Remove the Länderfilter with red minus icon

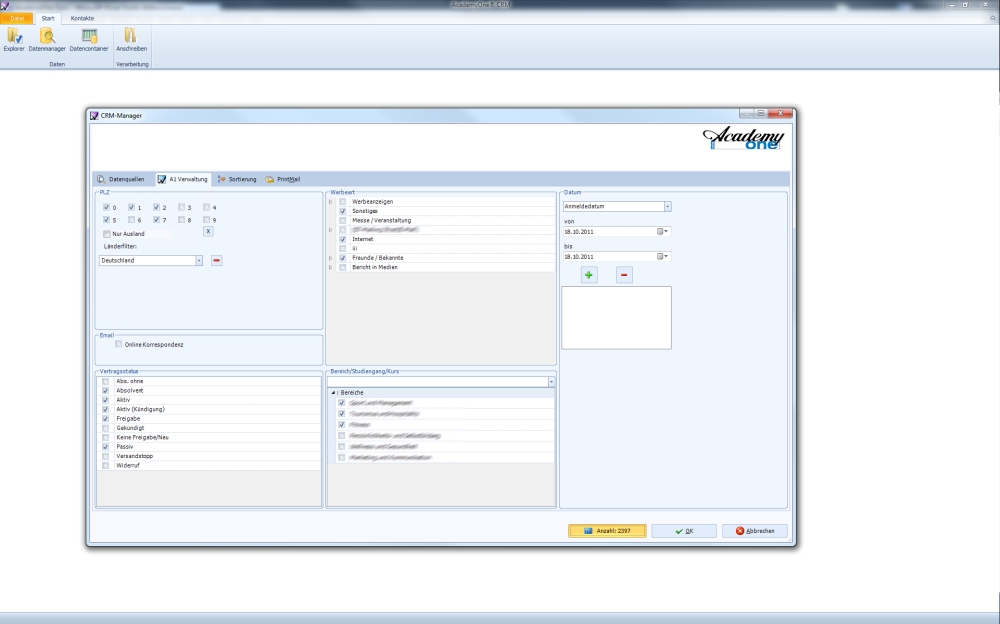coord(216,260)
